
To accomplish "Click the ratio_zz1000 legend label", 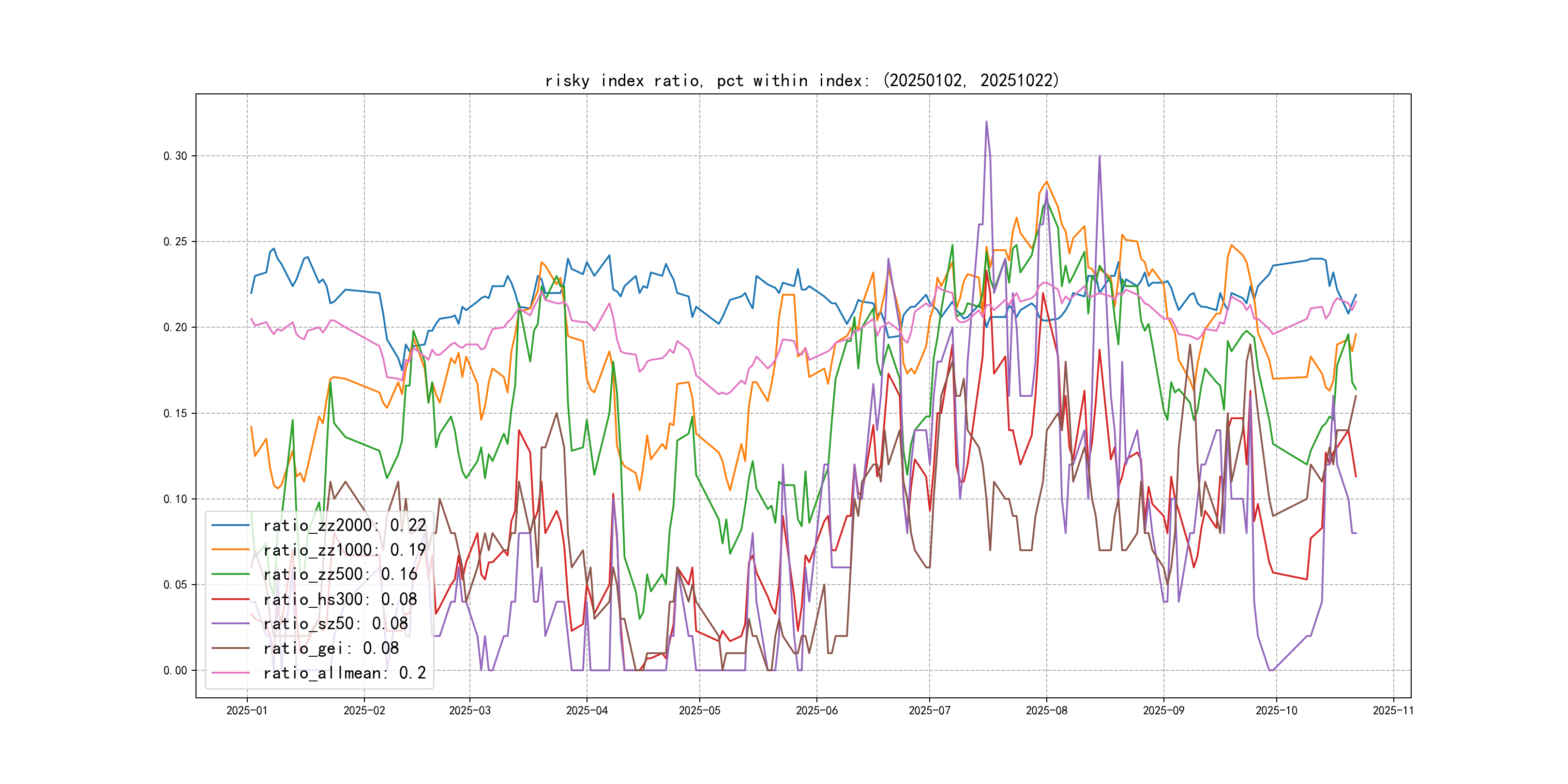I will coord(344,550).
